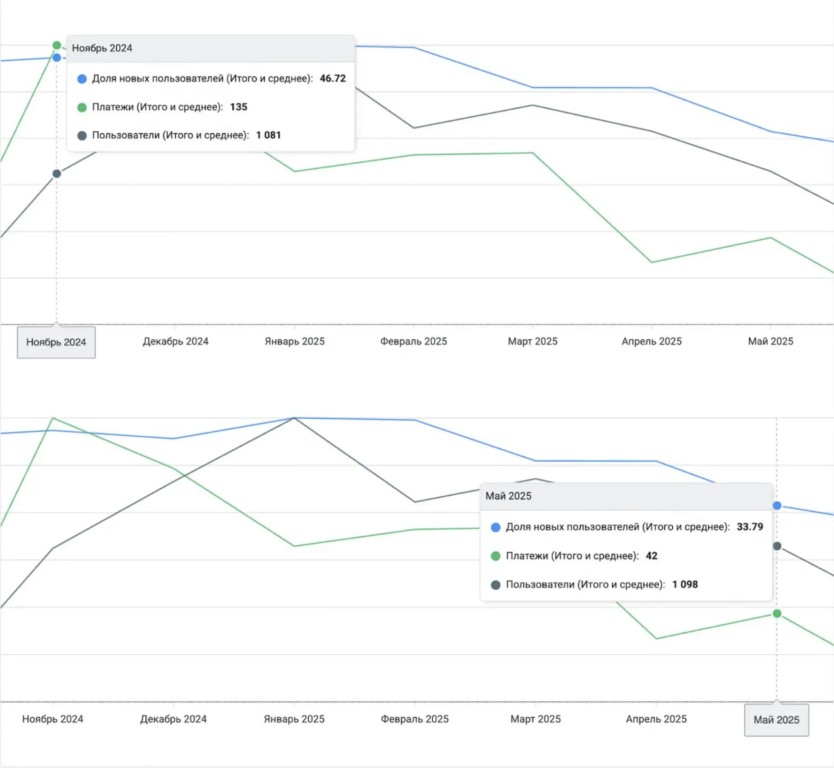This screenshot has width=834, height=768.
Task: Click blue legend dot in Май 2025 tooltip
Action: click(x=496, y=527)
